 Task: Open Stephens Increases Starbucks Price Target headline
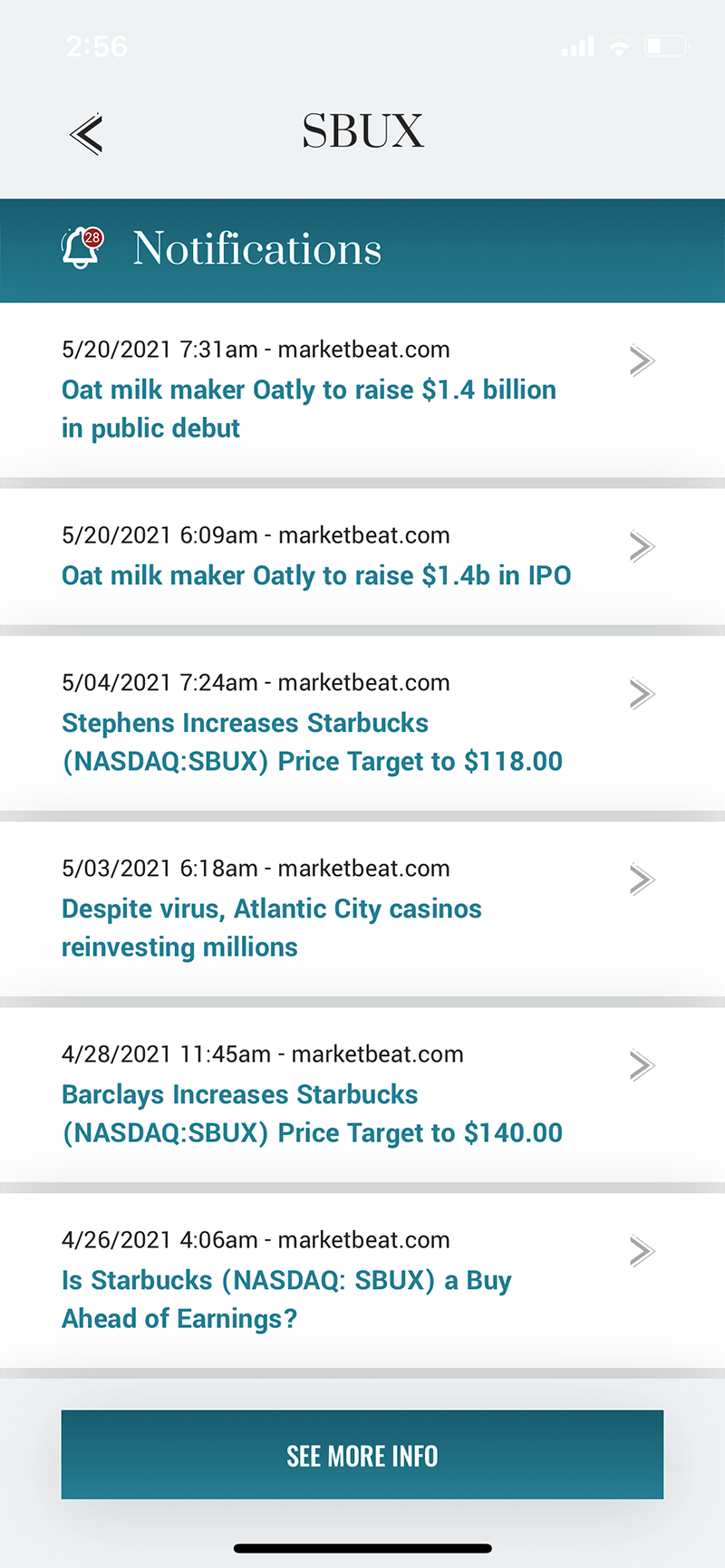point(312,742)
